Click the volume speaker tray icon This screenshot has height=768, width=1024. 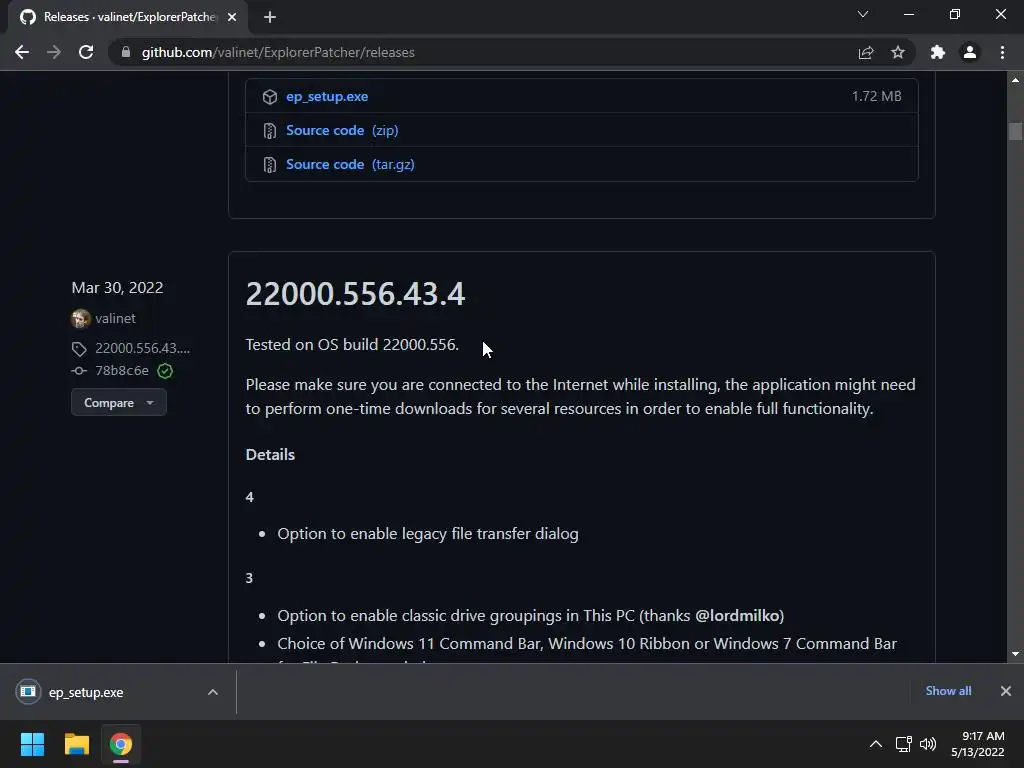[928, 744]
